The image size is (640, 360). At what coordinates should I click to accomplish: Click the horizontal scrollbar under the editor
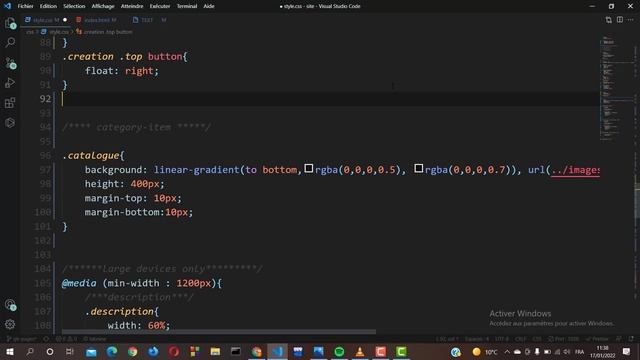tap(219, 332)
